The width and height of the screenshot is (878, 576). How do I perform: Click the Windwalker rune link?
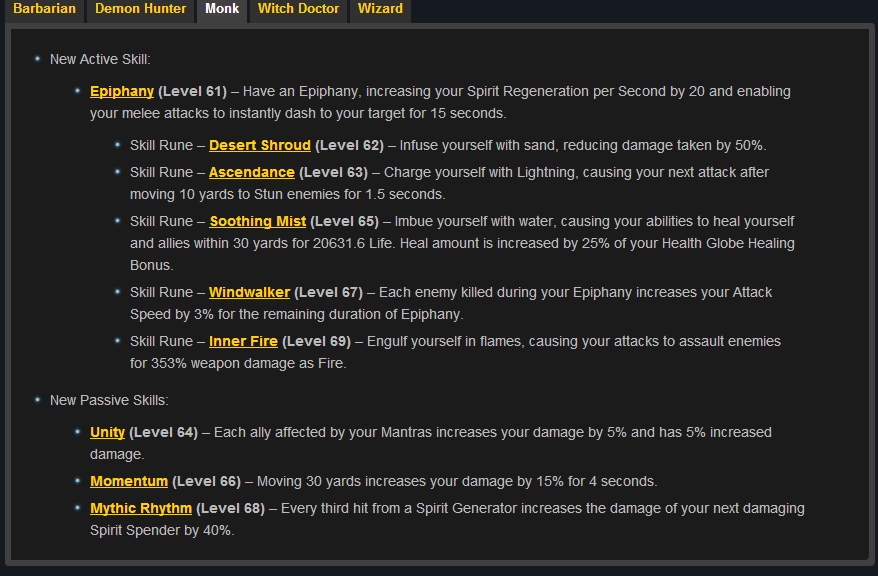click(x=249, y=292)
